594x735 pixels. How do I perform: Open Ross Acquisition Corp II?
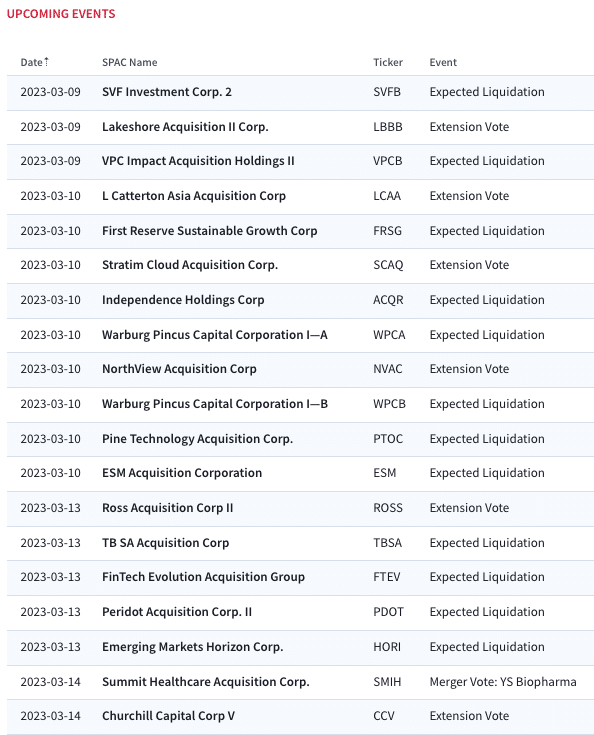coord(167,508)
